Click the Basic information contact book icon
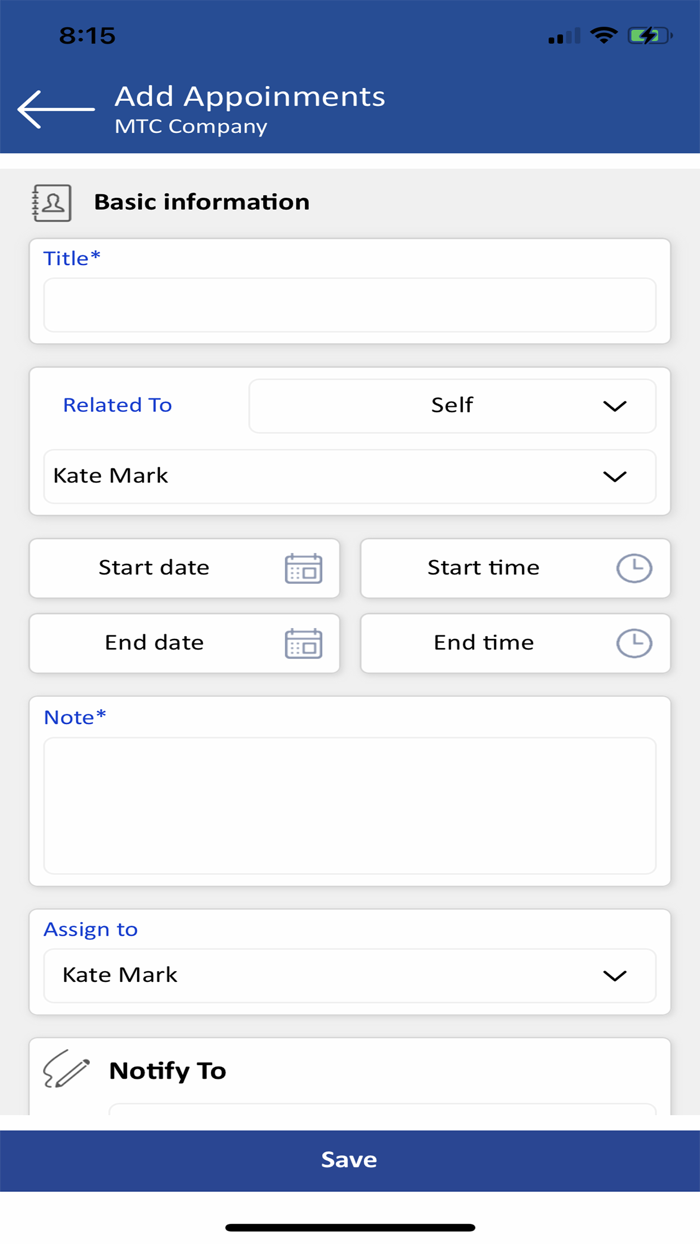The width and height of the screenshot is (700, 1244). tap(52, 202)
